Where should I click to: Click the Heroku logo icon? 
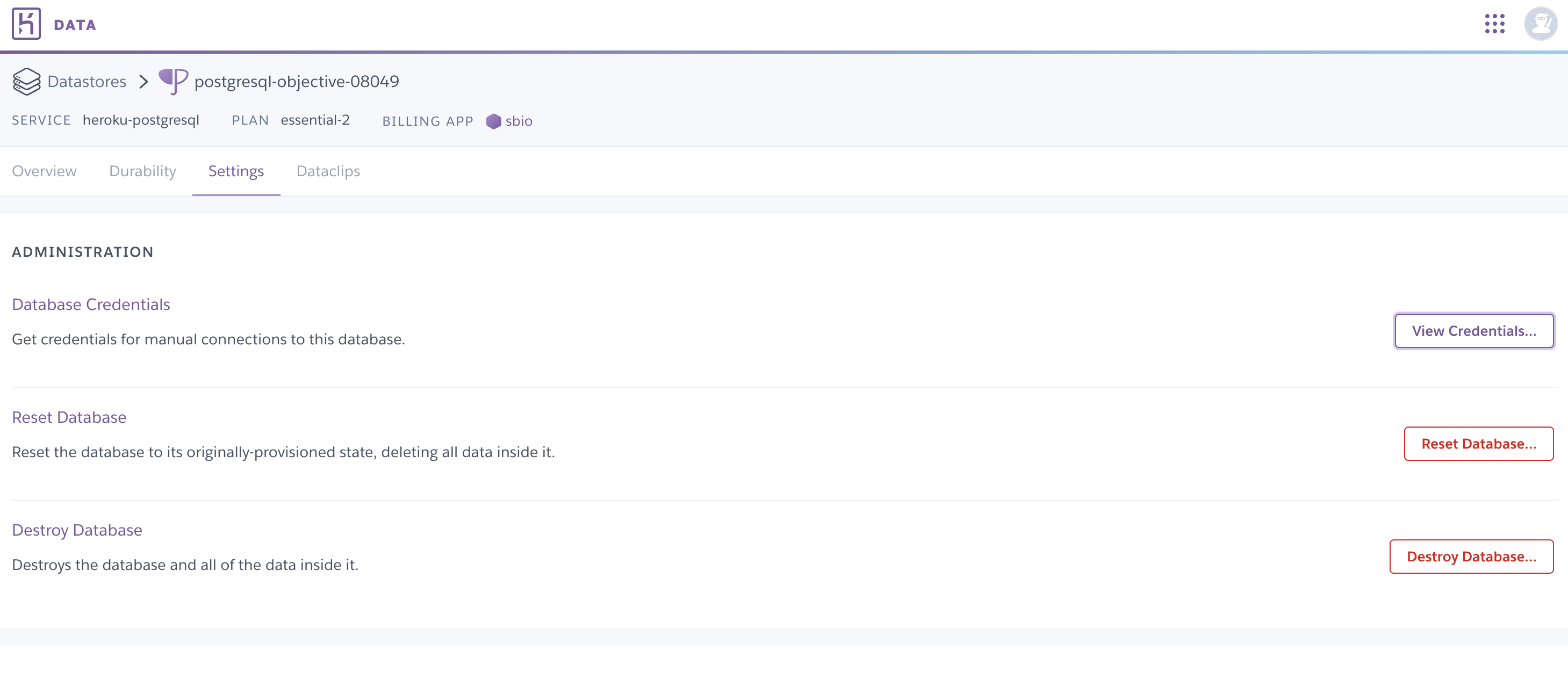(26, 24)
